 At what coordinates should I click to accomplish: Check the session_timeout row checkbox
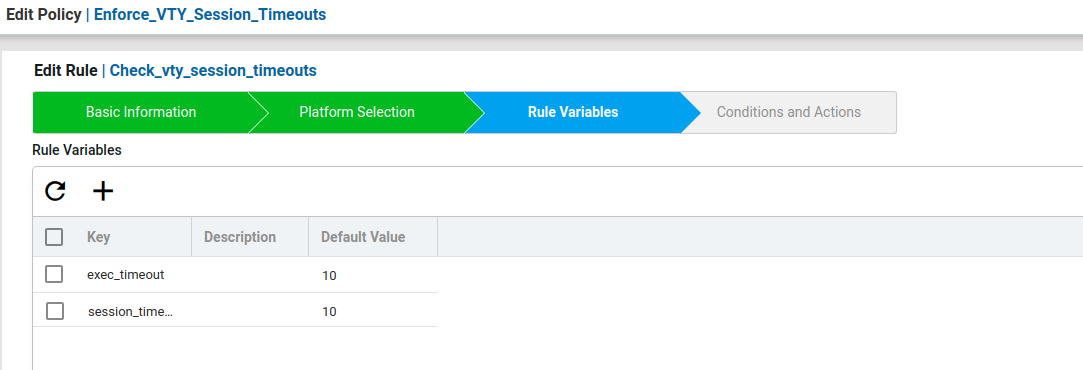click(x=55, y=311)
